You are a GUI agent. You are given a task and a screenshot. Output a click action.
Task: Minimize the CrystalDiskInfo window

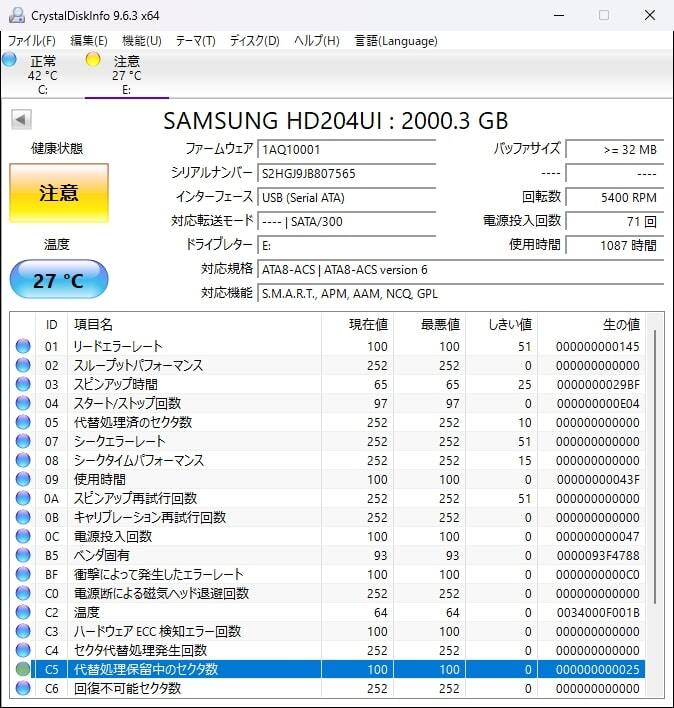(559, 15)
